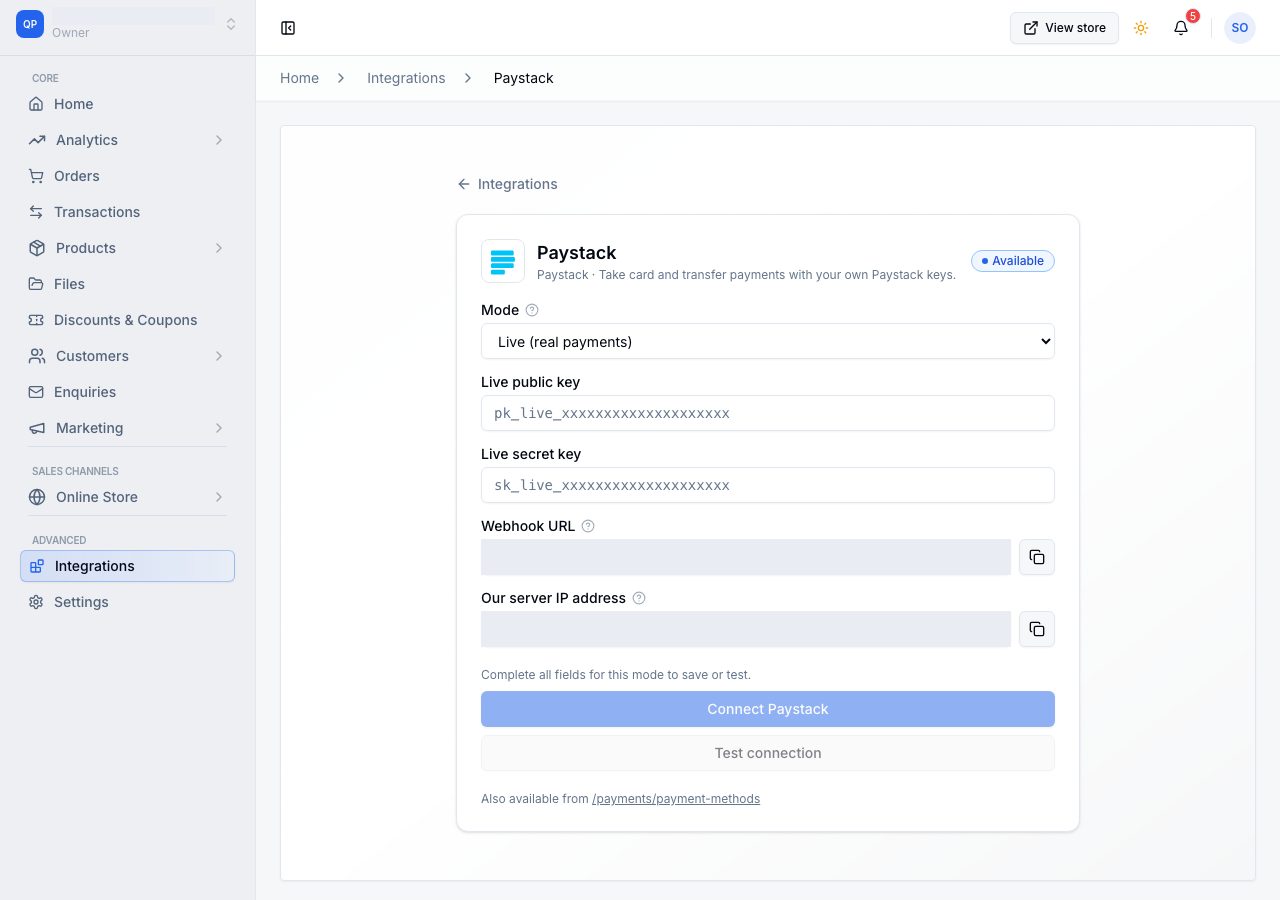
Task: Click the Paystack breadcrumb text
Action: 523,78
